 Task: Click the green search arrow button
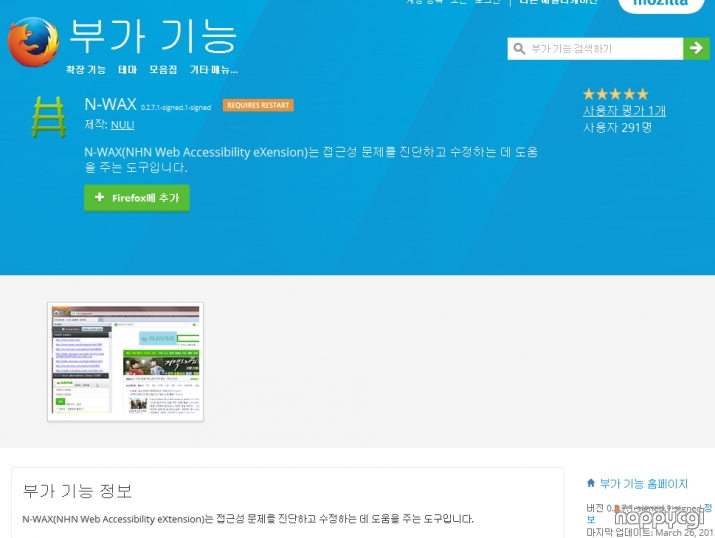click(696, 48)
